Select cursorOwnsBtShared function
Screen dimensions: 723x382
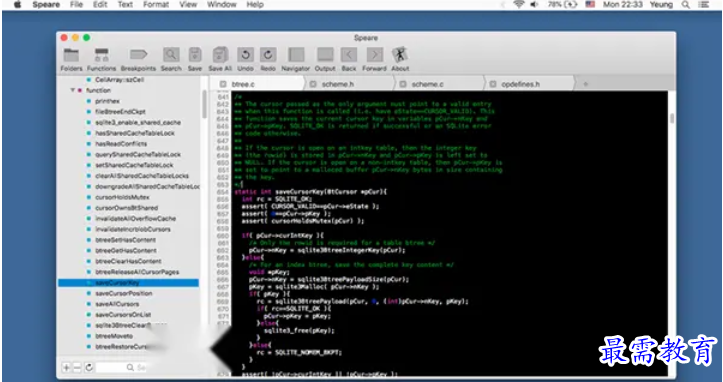pyautogui.click(x=126, y=208)
